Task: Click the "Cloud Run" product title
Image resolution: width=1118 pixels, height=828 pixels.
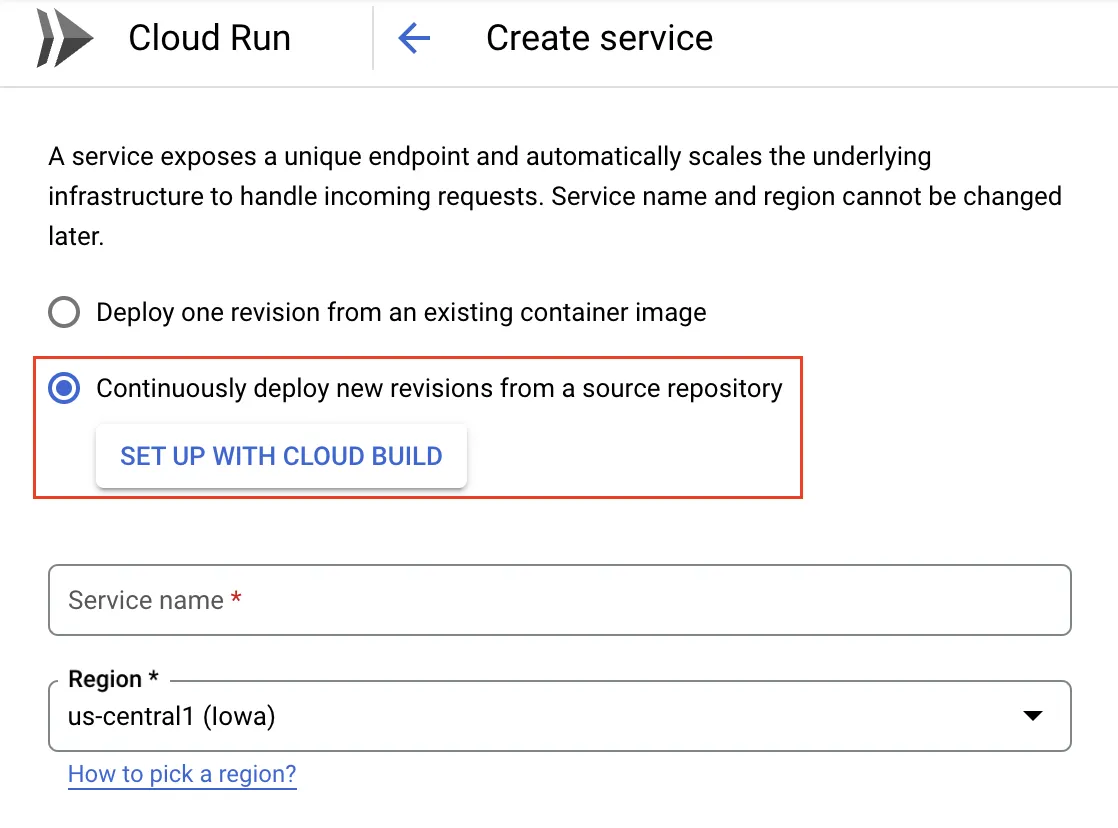Action: 209,39
